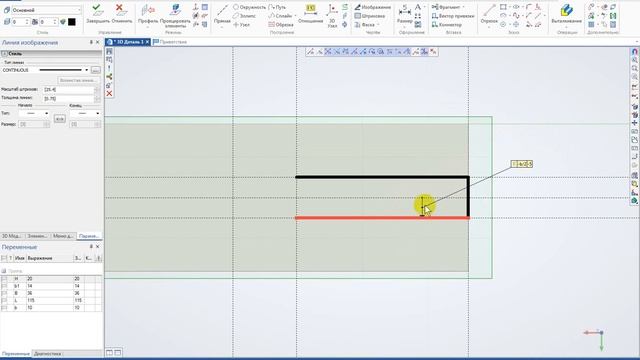The image size is (640, 360).
Task: Select Вектор привязки tool
Action: click(x=453, y=16)
